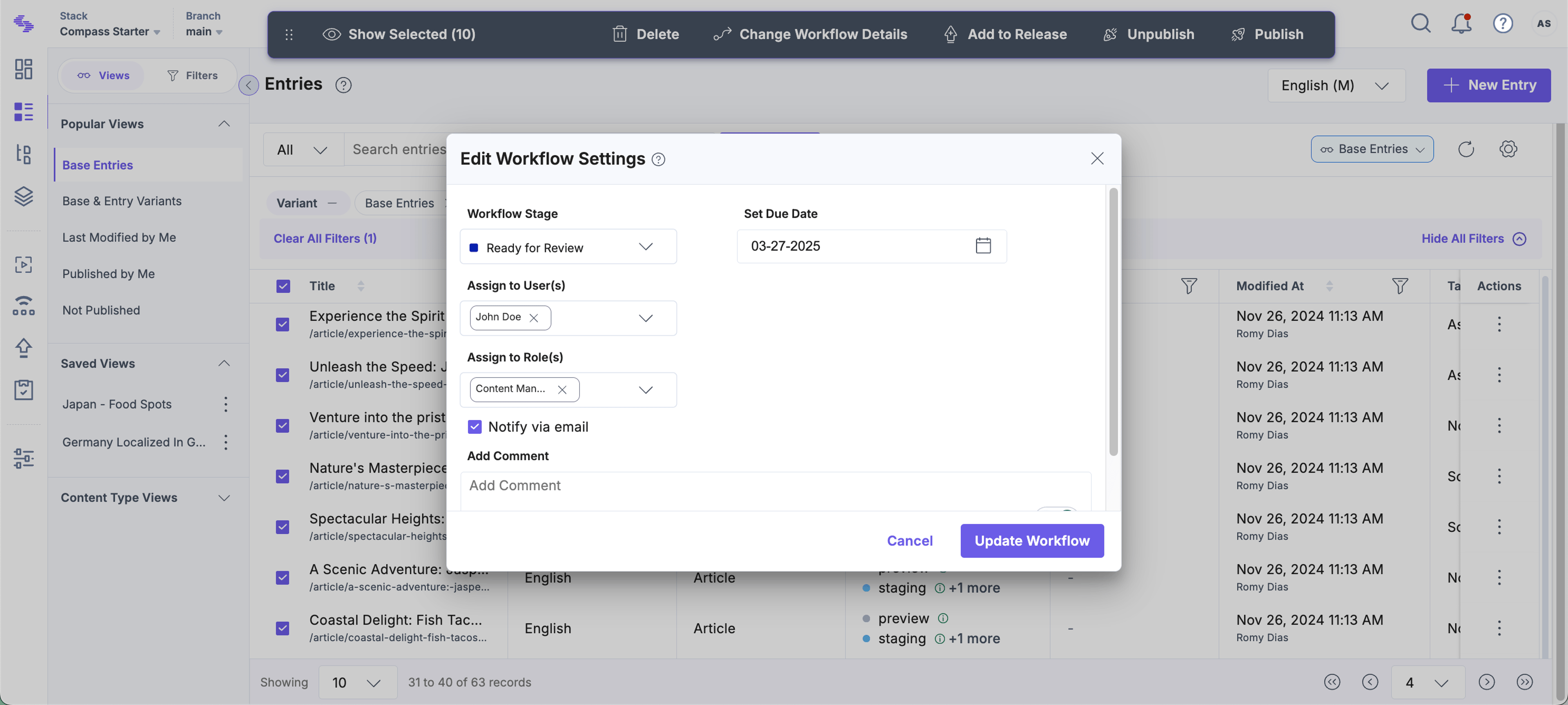Click Clear All Filters (1)
Image resolution: width=1568 pixels, height=705 pixels.
[x=325, y=238]
